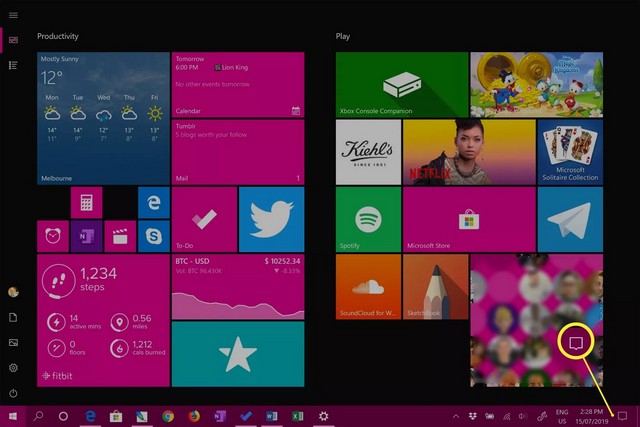Open the ENG US language indicator
Image resolution: width=640 pixels, height=427 pixels.
(x=562, y=416)
